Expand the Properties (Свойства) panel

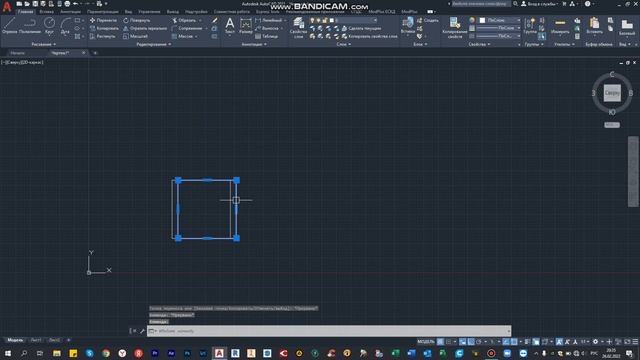point(479,44)
